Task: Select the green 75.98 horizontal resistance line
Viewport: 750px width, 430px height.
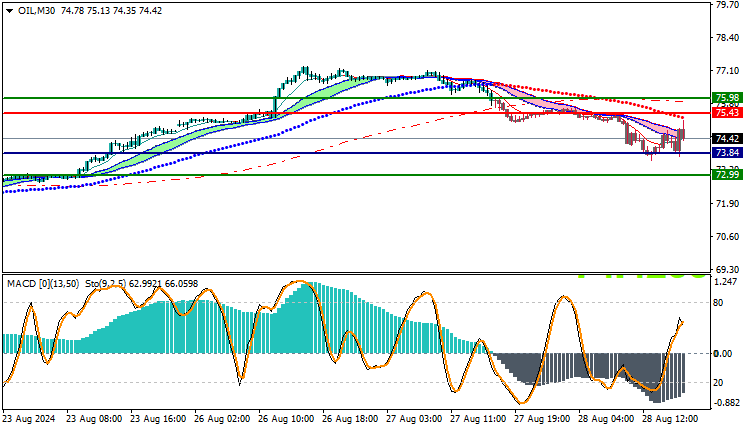Action: pyautogui.click(x=356, y=98)
